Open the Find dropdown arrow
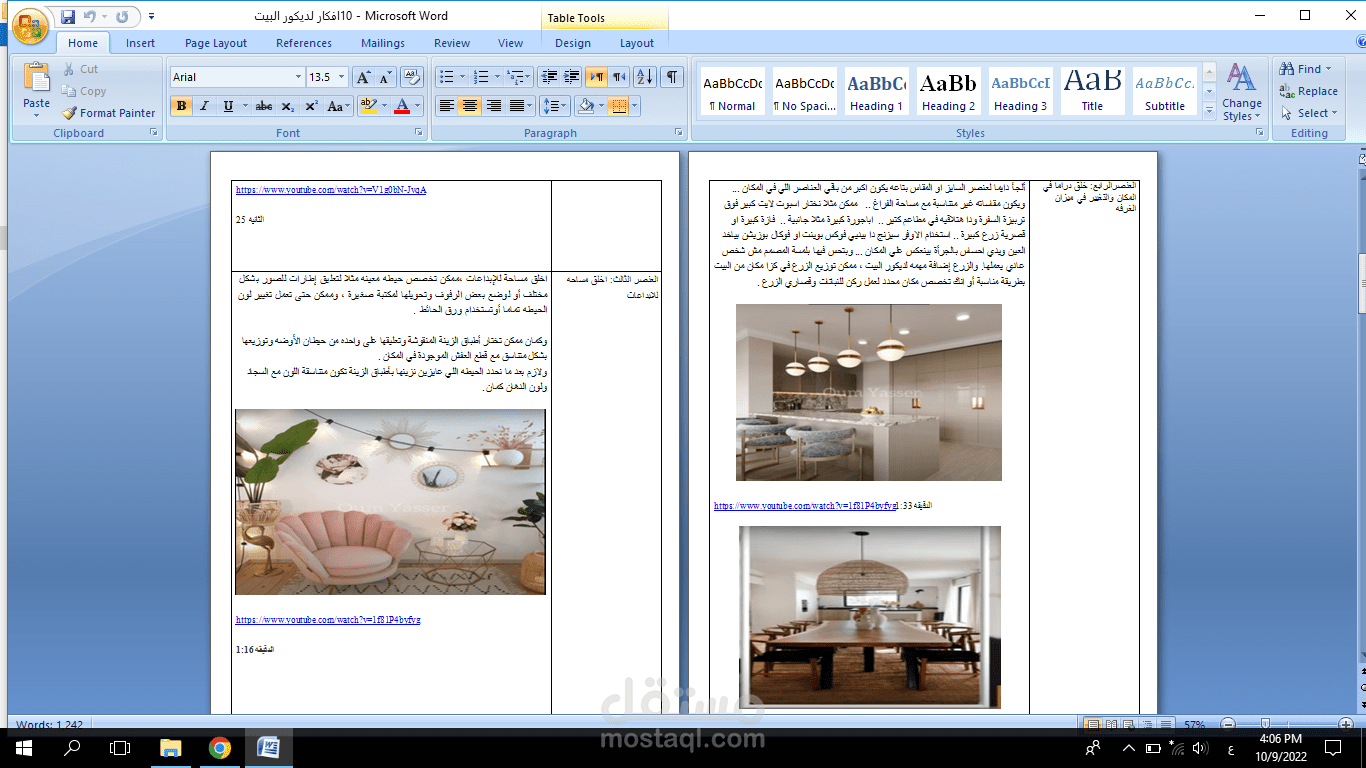This screenshot has width=1366, height=768. click(x=1328, y=69)
